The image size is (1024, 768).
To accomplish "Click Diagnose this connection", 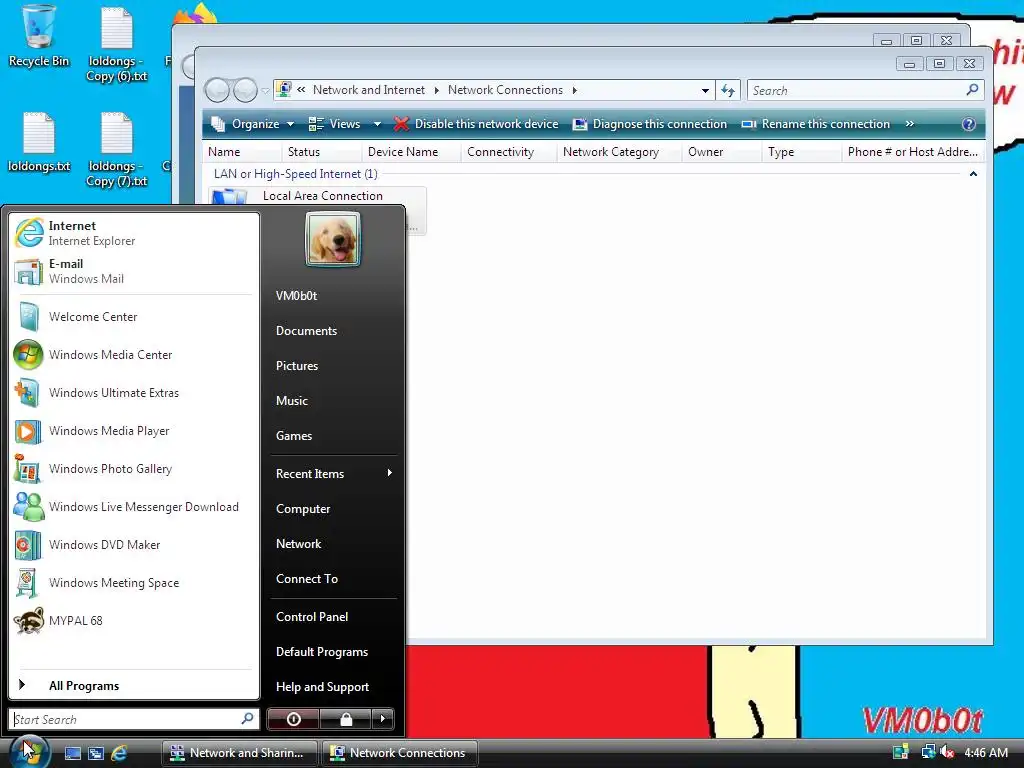I will [650, 124].
